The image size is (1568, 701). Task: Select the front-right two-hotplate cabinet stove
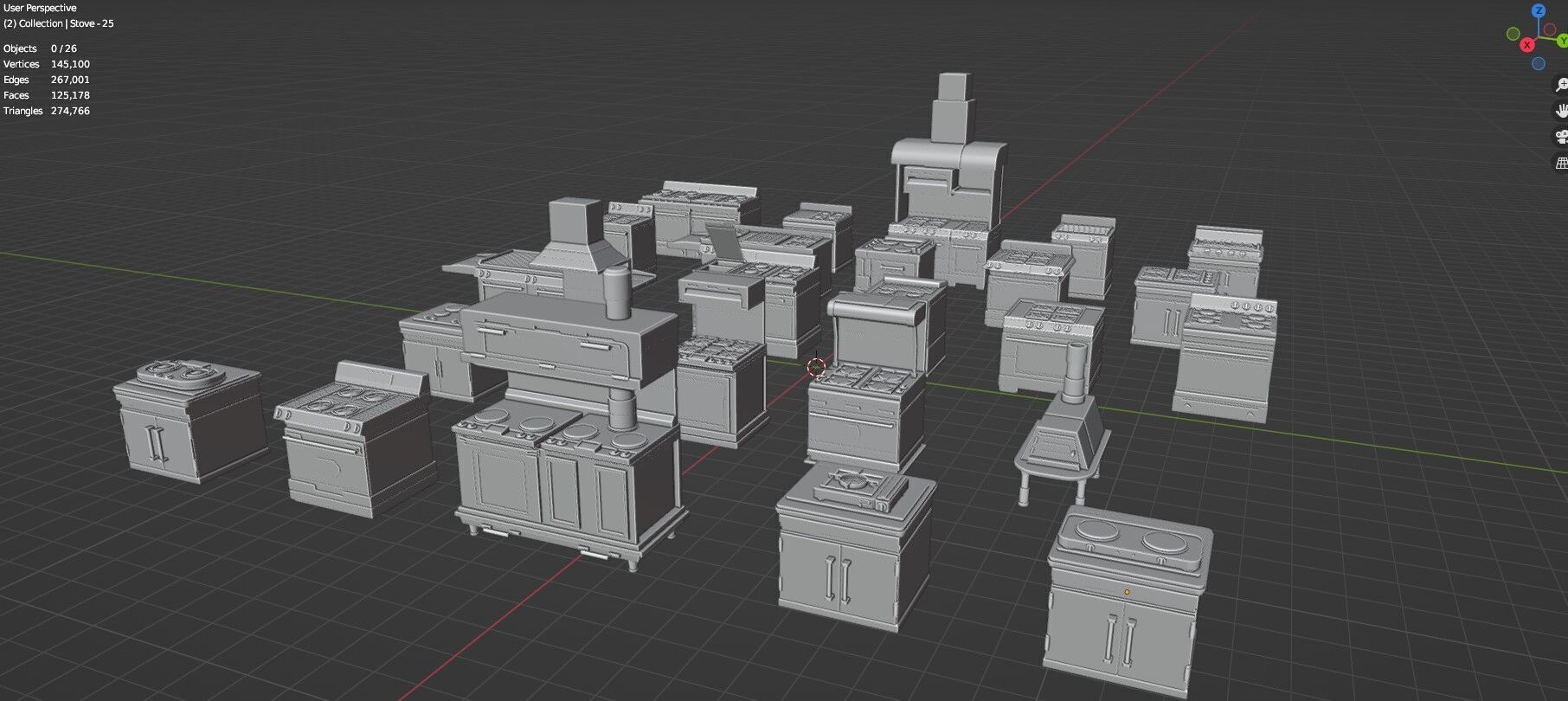pyautogui.click(x=1127, y=602)
